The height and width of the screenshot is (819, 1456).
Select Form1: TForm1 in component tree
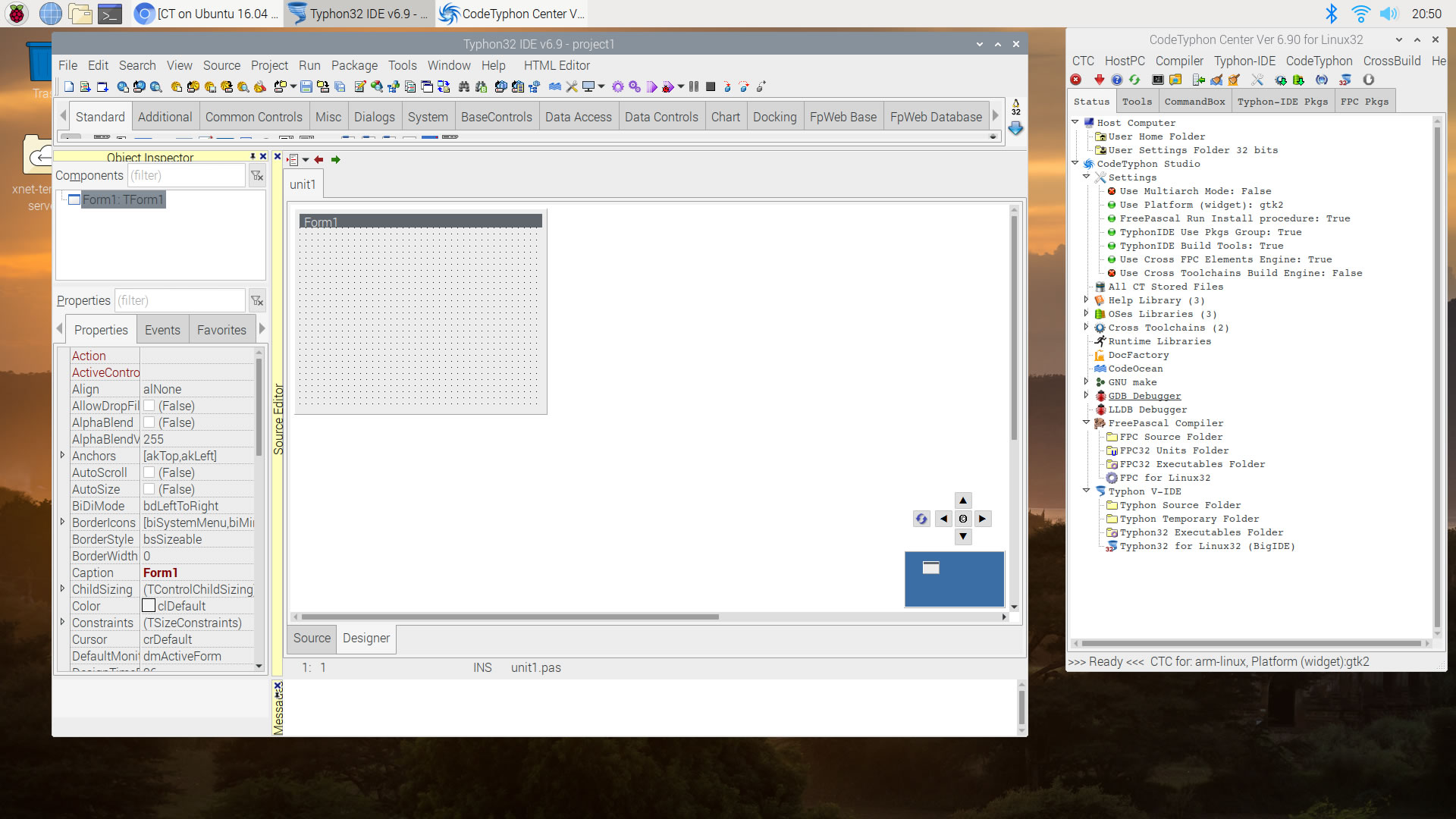point(122,199)
